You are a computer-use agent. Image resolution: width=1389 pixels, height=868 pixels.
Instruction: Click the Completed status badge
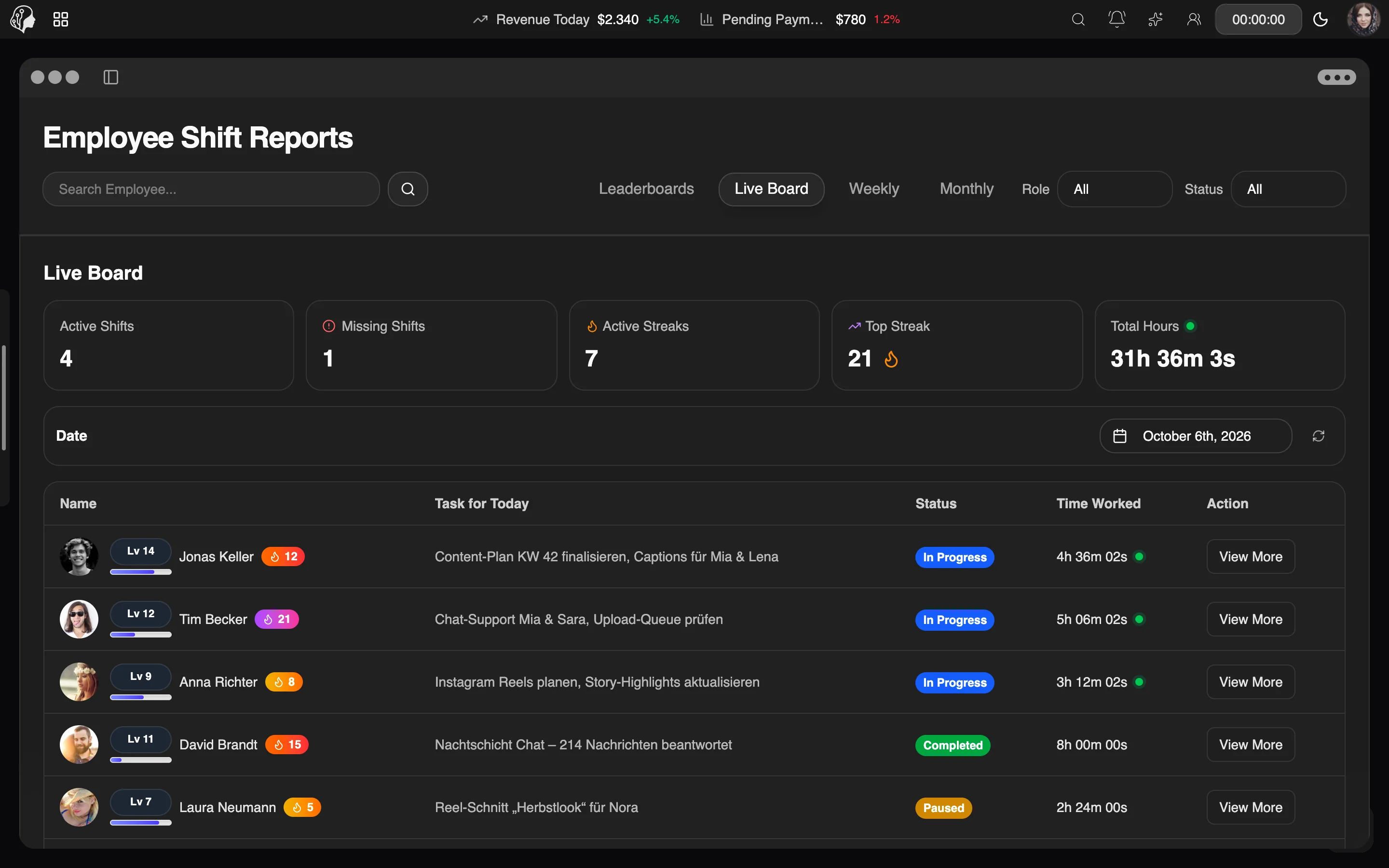coord(953,745)
